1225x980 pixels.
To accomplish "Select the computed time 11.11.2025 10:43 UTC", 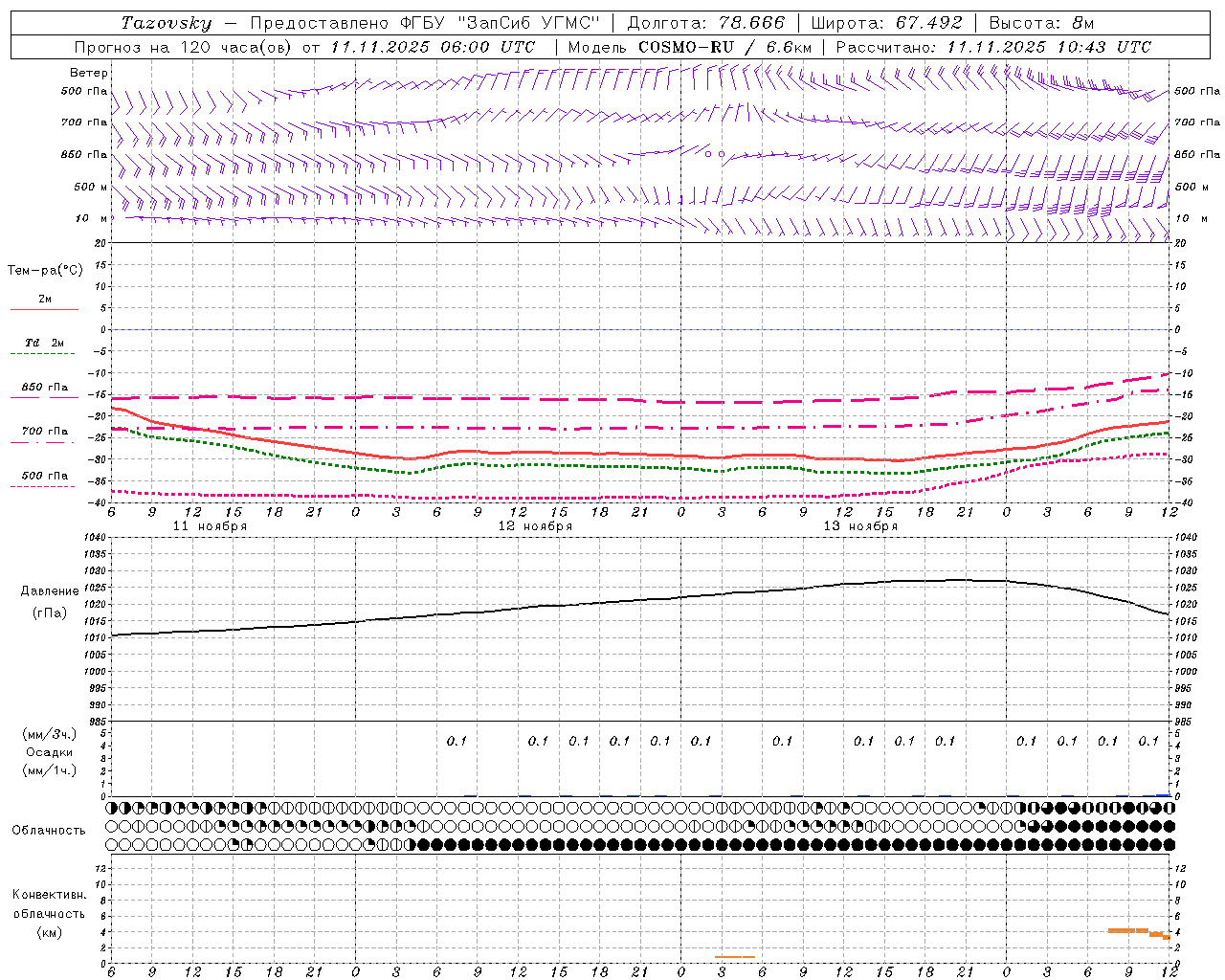I will coord(1049,47).
